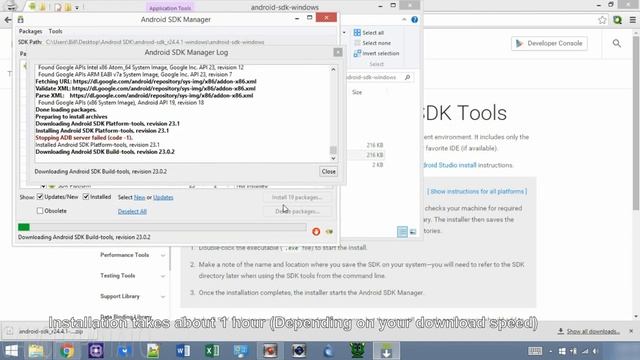Viewport: 640px width, 360px height.
Task: Click Invert selection in Explorer ribbon
Action: tap(376, 53)
